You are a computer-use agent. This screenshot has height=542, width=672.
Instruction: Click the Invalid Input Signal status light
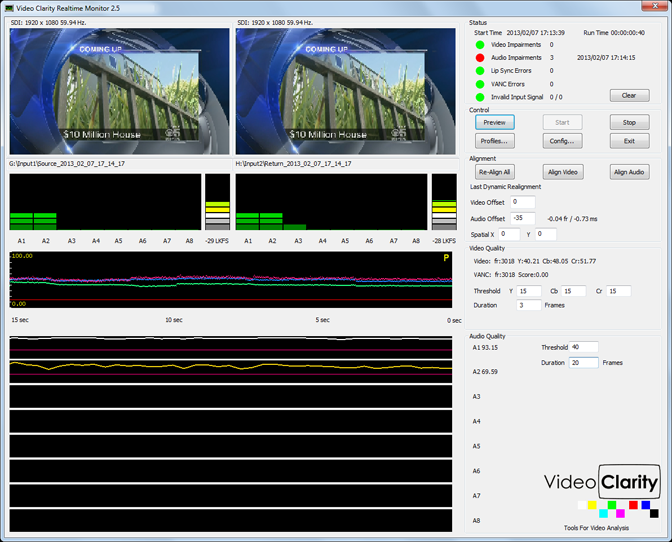[481, 97]
